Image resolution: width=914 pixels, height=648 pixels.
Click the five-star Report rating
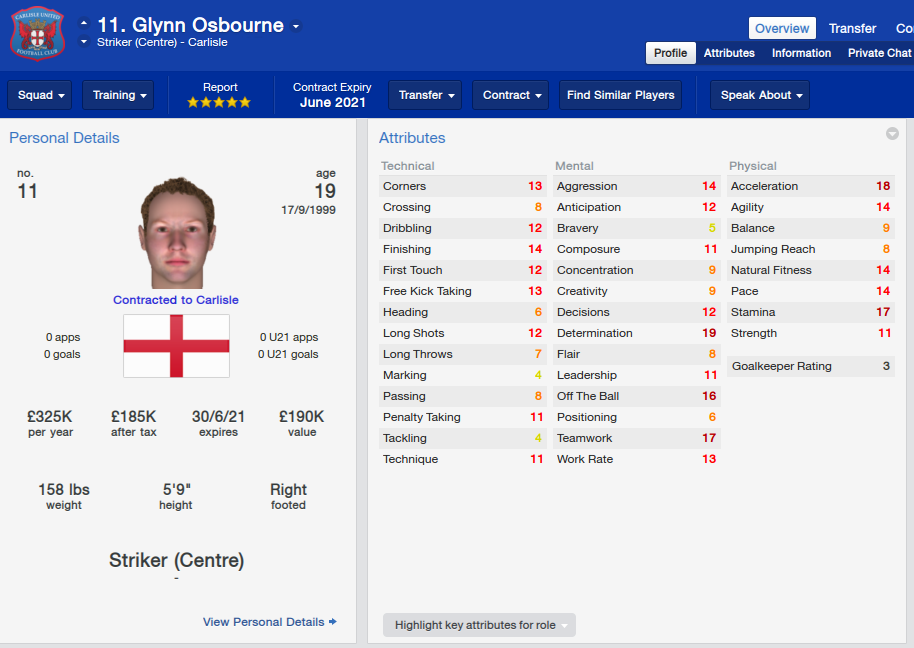tap(219, 103)
